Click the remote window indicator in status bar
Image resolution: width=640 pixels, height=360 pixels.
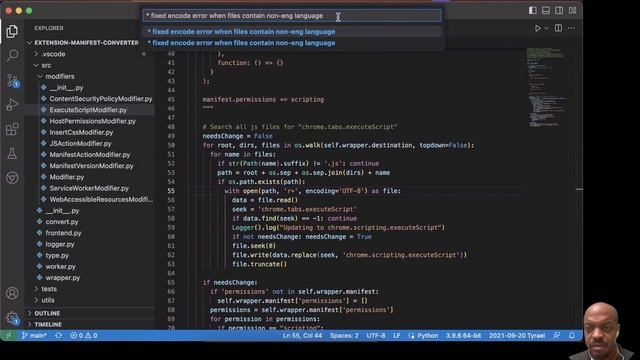[8, 336]
